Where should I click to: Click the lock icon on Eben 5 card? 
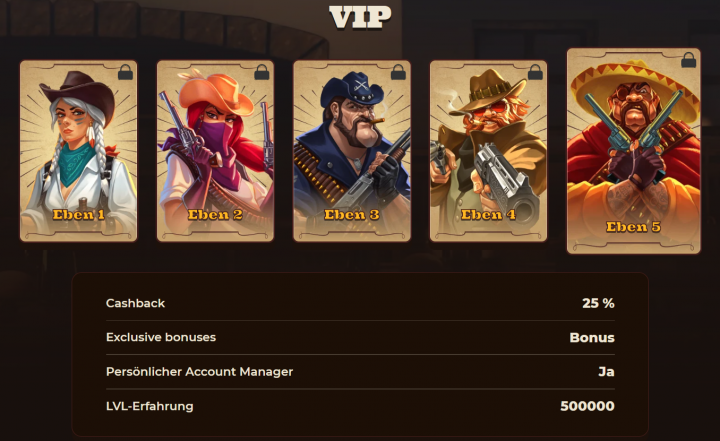688,60
